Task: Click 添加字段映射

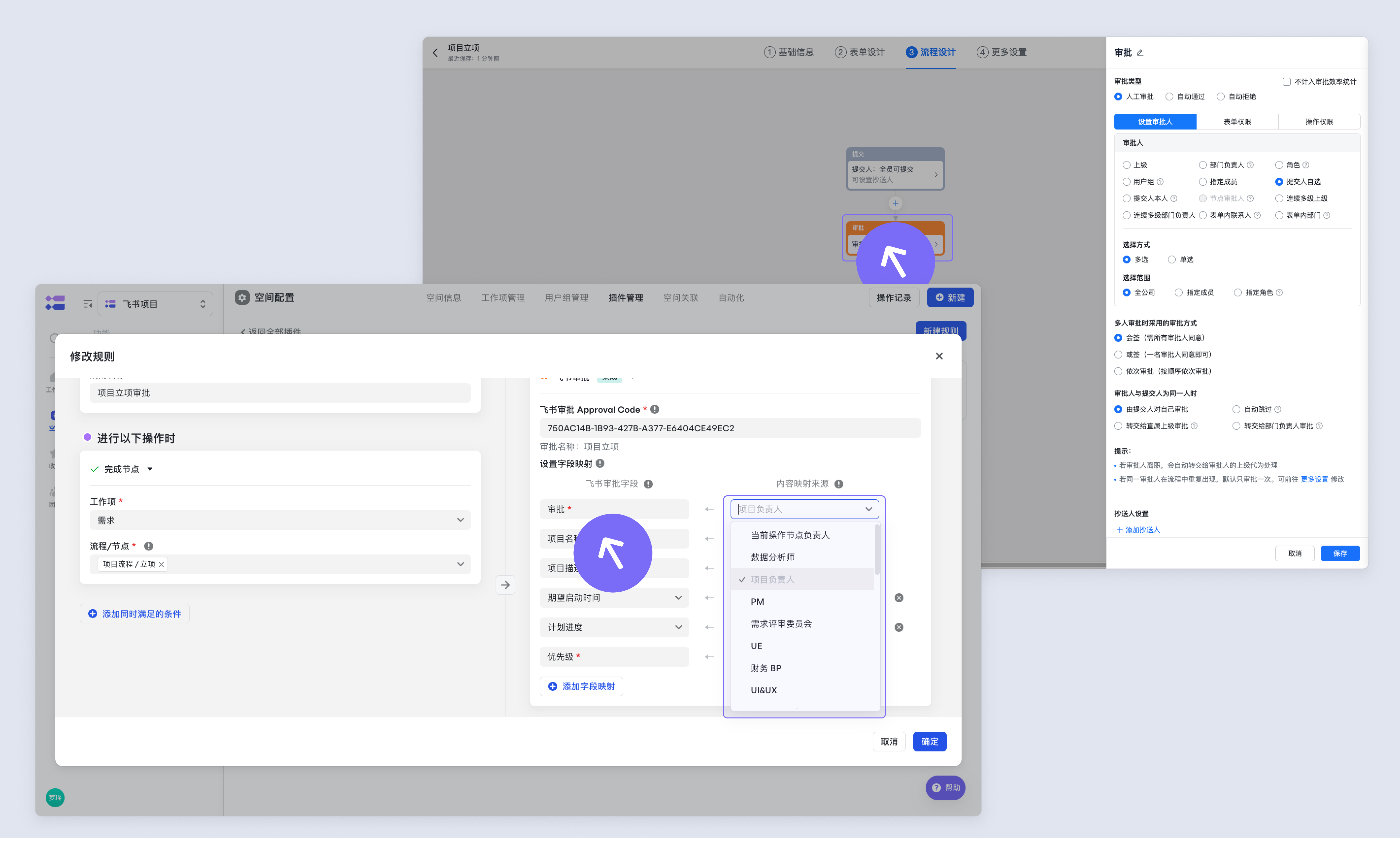Action: click(x=581, y=686)
